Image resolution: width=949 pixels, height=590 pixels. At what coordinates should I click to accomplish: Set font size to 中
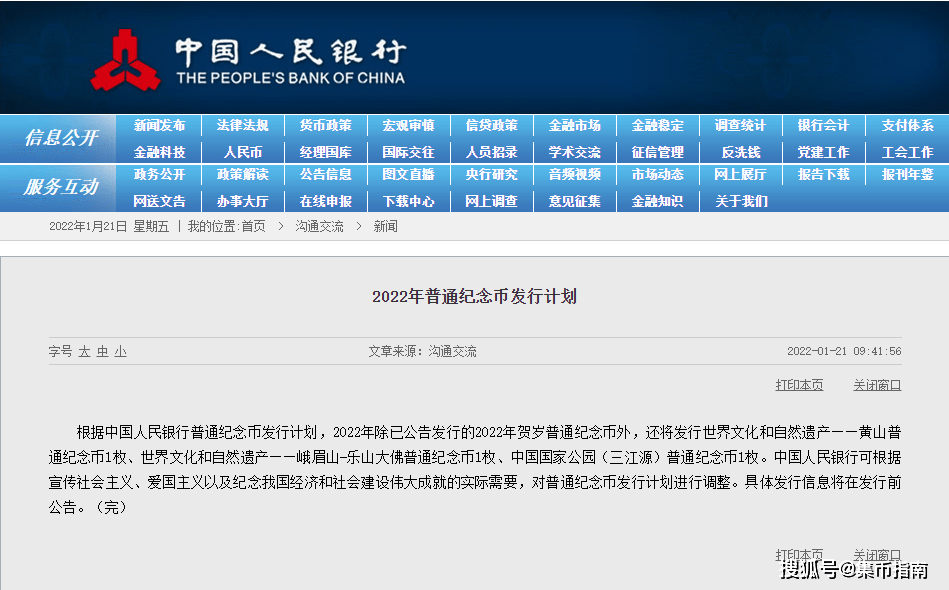[102, 352]
